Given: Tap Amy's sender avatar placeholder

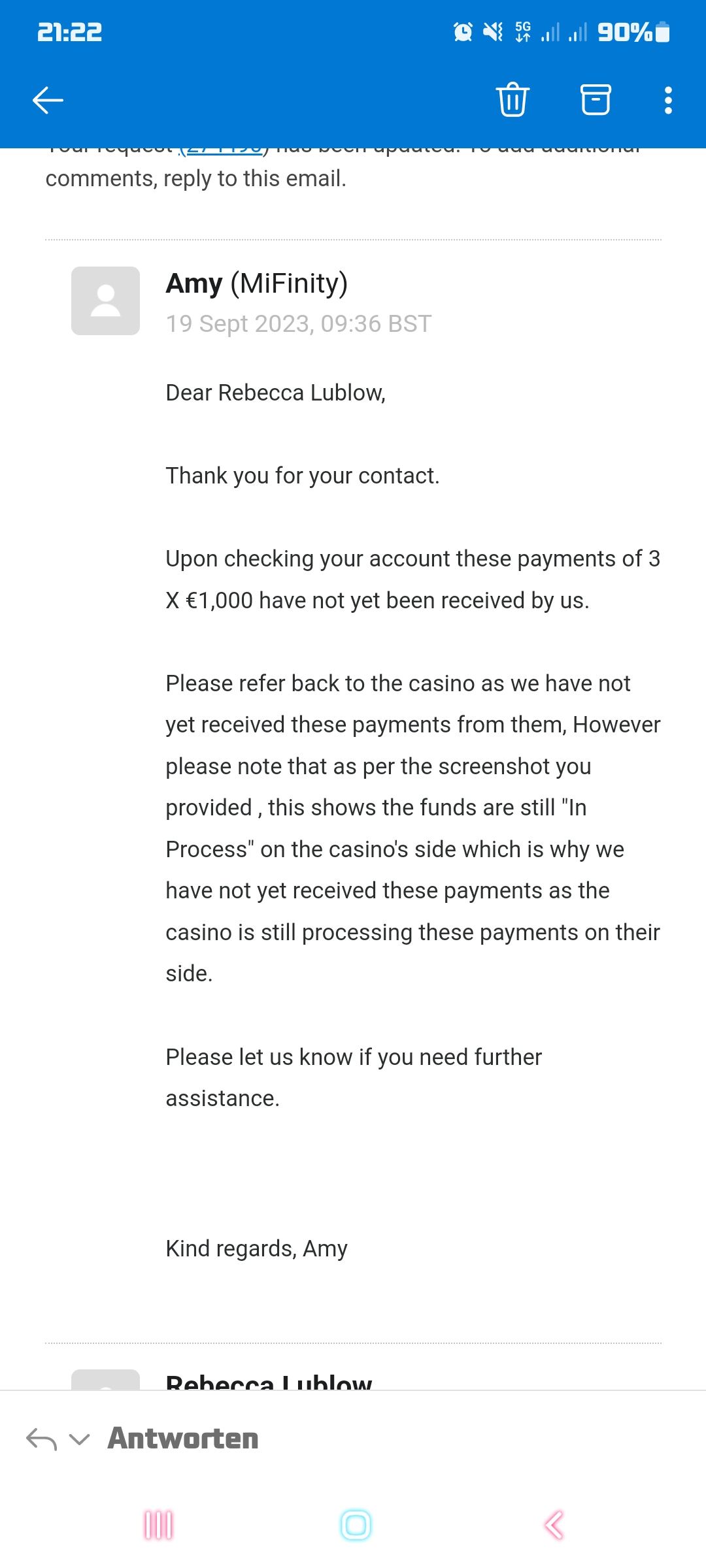Looking at the screenshot, I should (105, 301).
